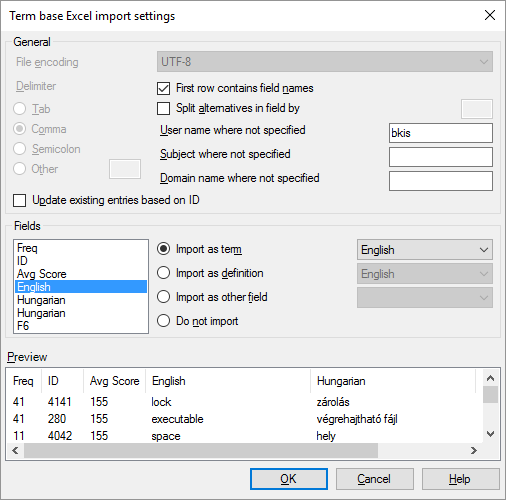The width and height of the screenshot is (506, 500).
Task: Choose Import as other field option
Action: point(163,297)
